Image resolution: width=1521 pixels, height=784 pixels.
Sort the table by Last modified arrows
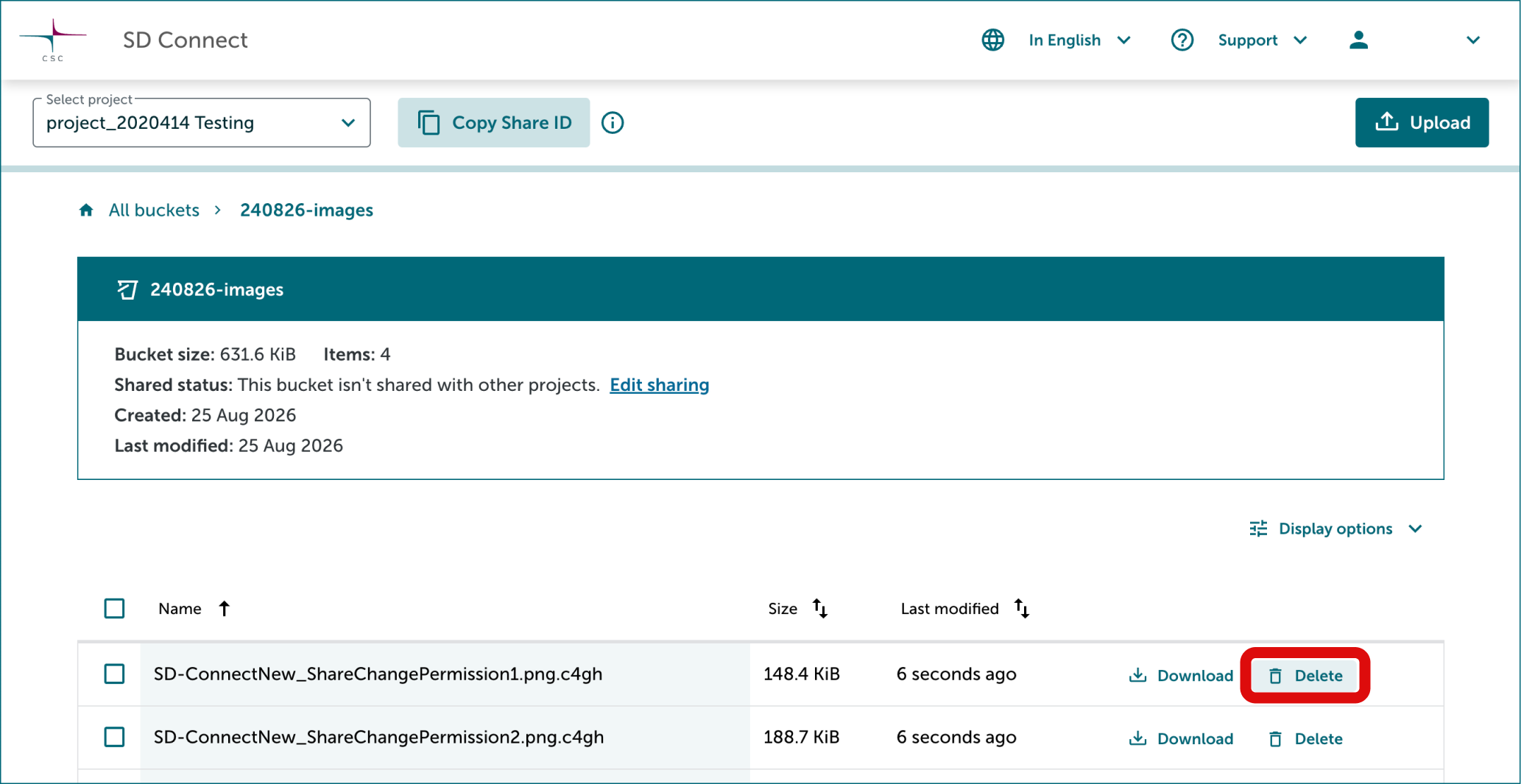point(1022,608)
